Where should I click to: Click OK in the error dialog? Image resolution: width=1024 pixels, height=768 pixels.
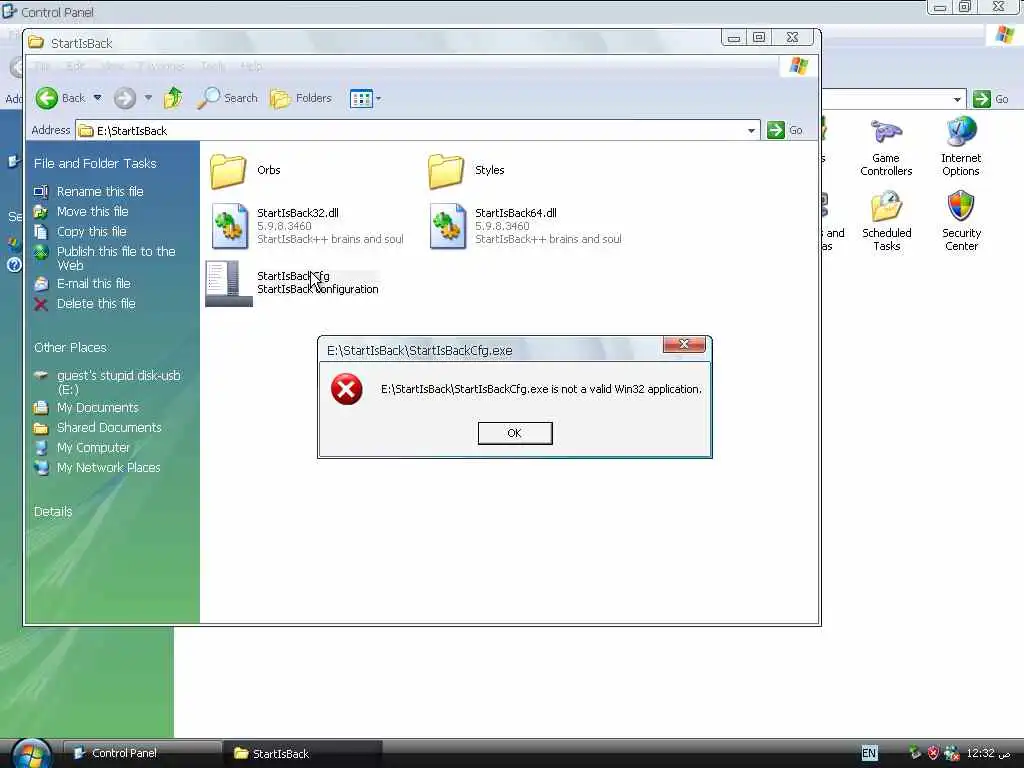[515, 433]
